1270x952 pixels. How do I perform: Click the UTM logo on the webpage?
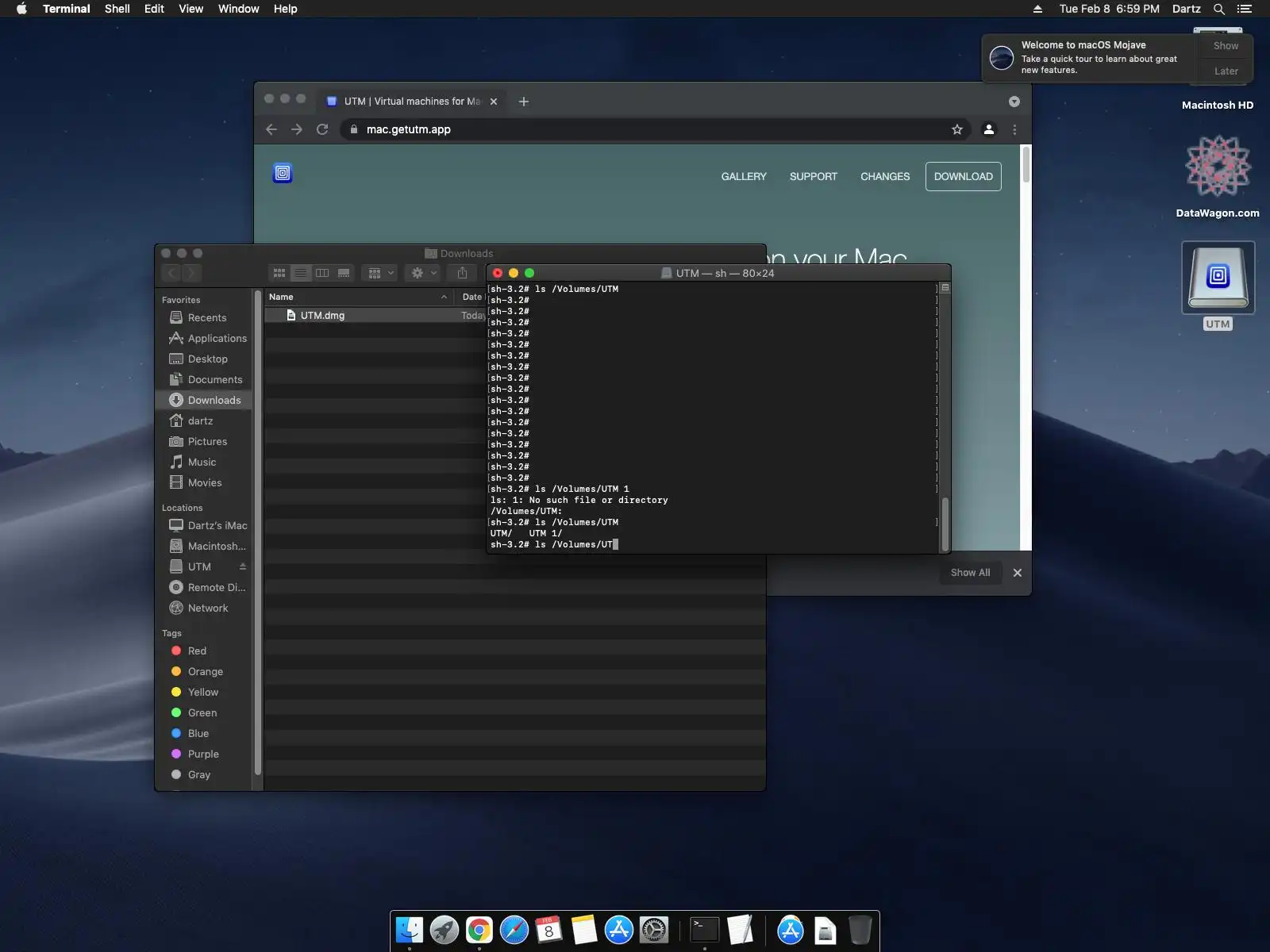(283, 173)
